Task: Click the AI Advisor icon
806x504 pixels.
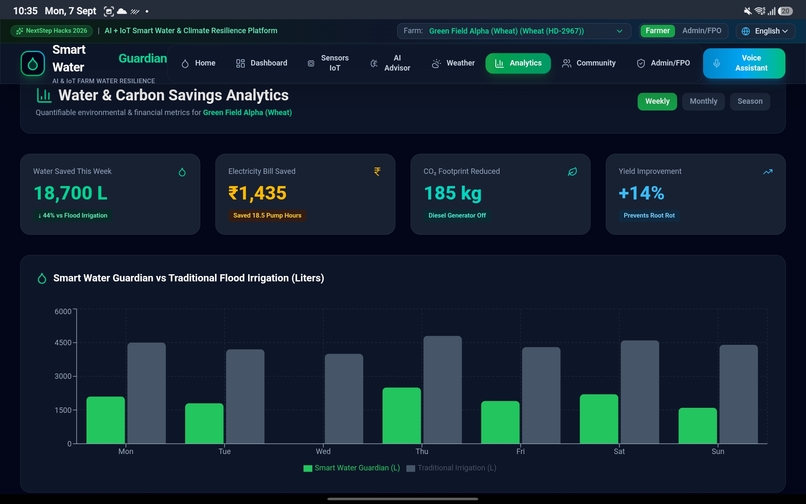Action: (374, 63)
